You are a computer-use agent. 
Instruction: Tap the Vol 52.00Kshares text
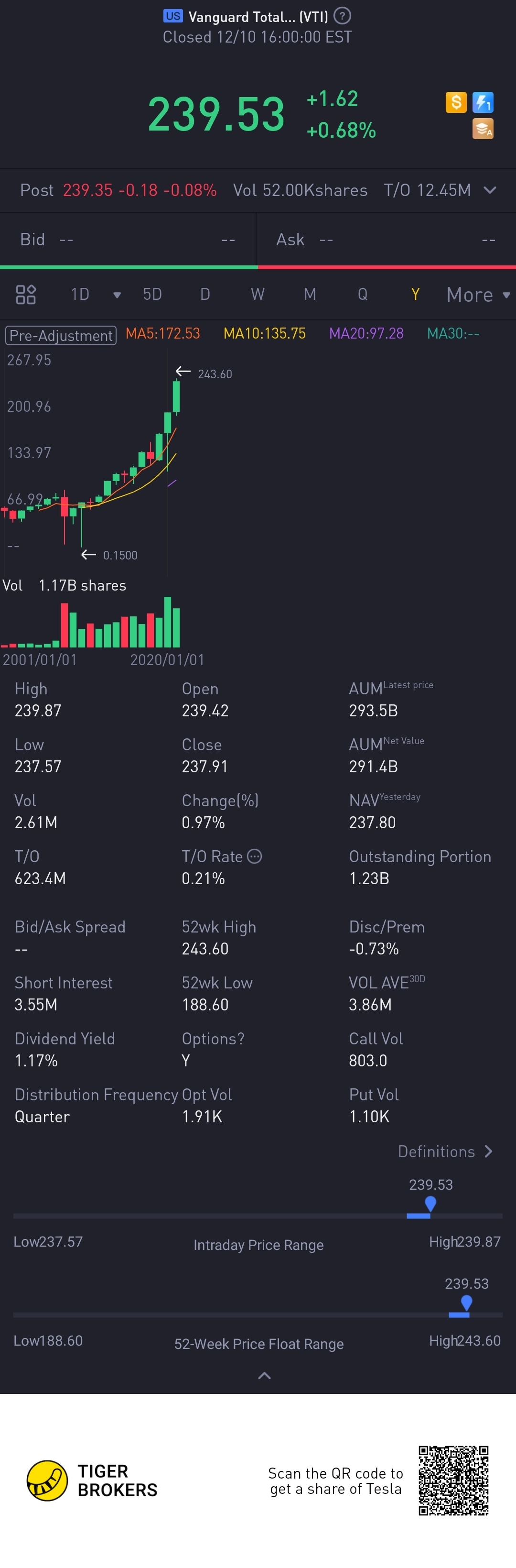coord(300,190)
